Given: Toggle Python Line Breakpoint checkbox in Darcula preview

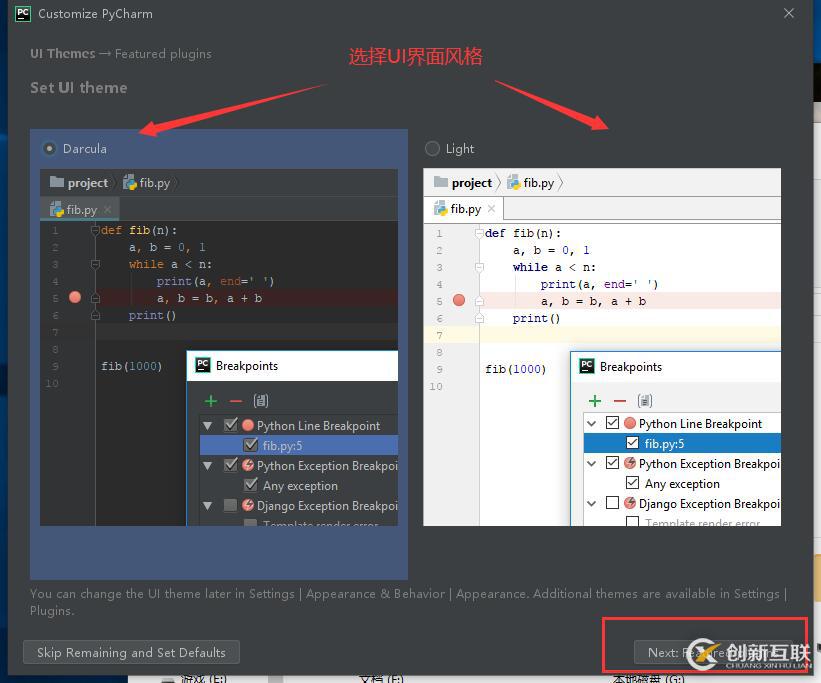Looking at the screenshot, I should 230,425.
